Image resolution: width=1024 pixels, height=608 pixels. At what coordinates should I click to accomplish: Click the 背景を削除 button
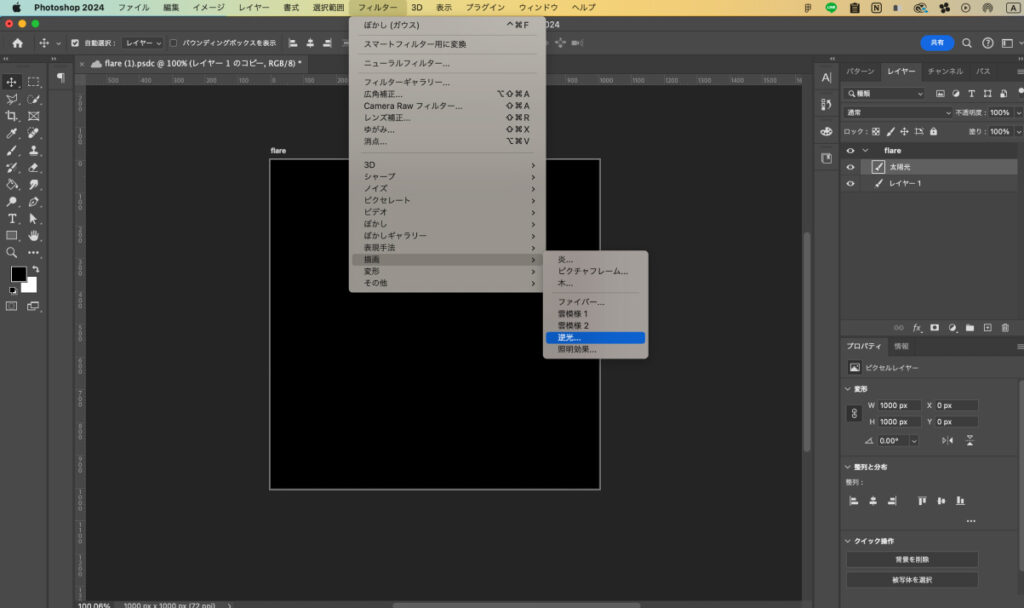[911, 560]
